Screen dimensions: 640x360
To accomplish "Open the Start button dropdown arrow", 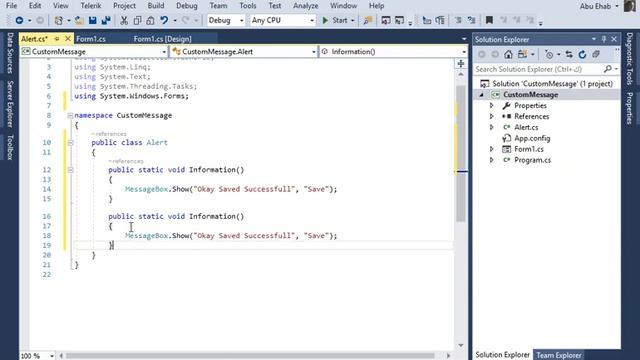I will point(353,20).
